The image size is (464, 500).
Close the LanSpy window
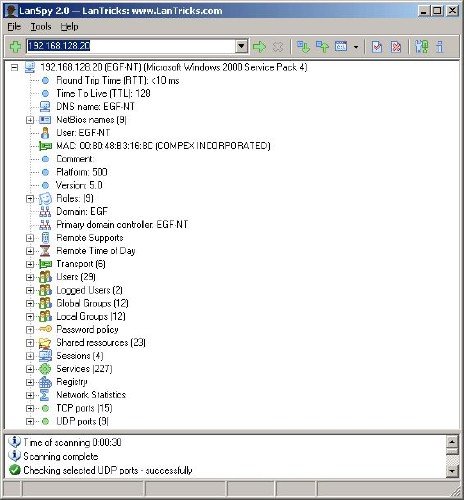pyautogui.click(x=452, y=11)
